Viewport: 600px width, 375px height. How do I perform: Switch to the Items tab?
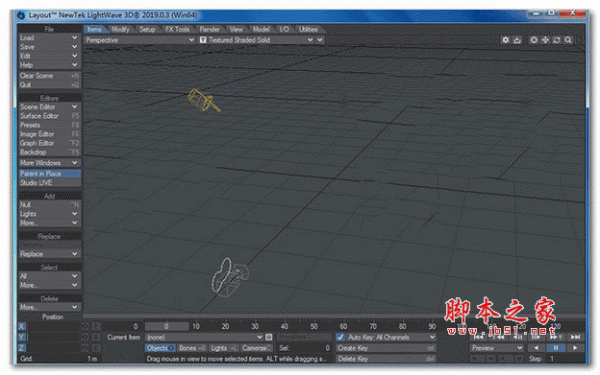tap(95, 29)
